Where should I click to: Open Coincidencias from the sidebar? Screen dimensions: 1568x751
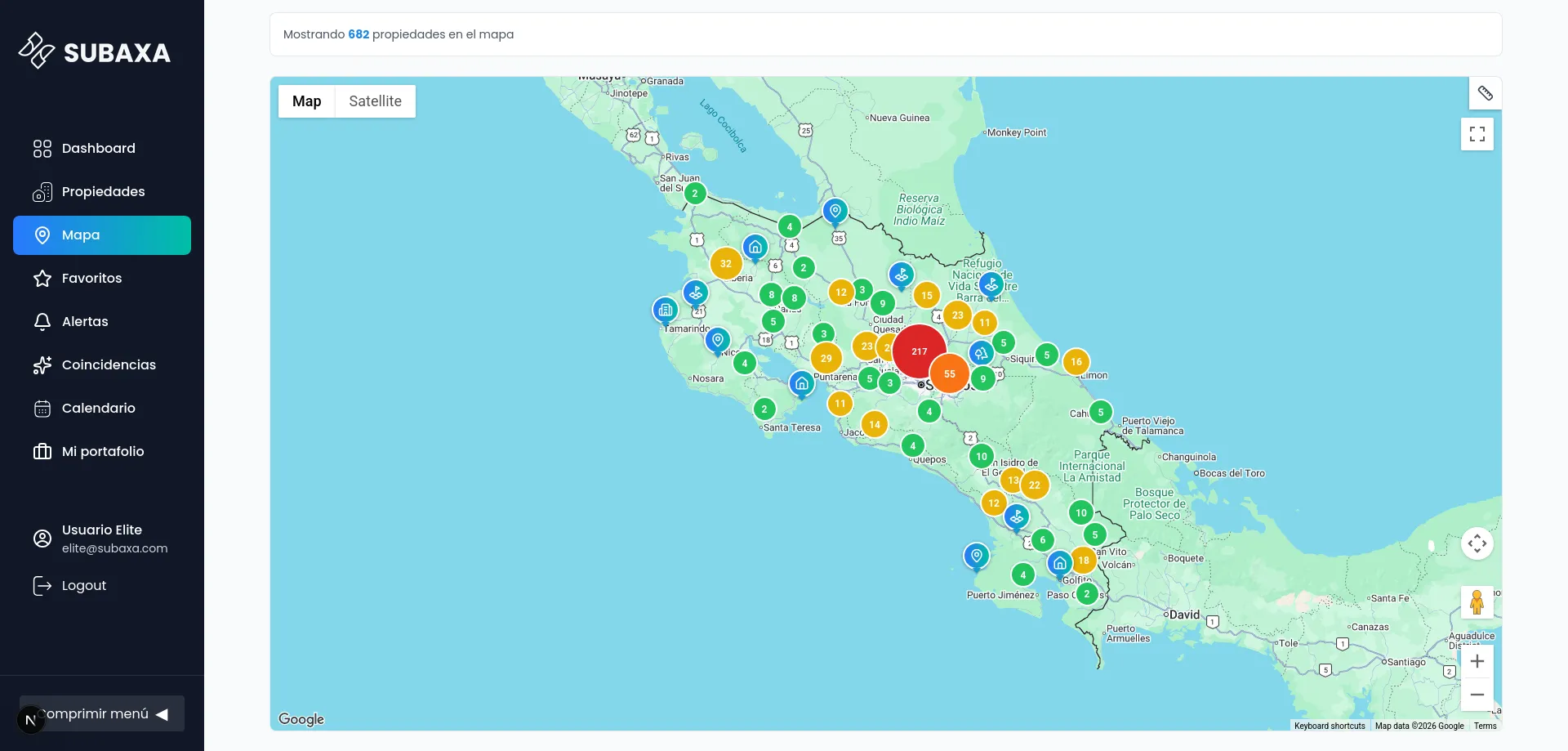click(x=102, y=365)
